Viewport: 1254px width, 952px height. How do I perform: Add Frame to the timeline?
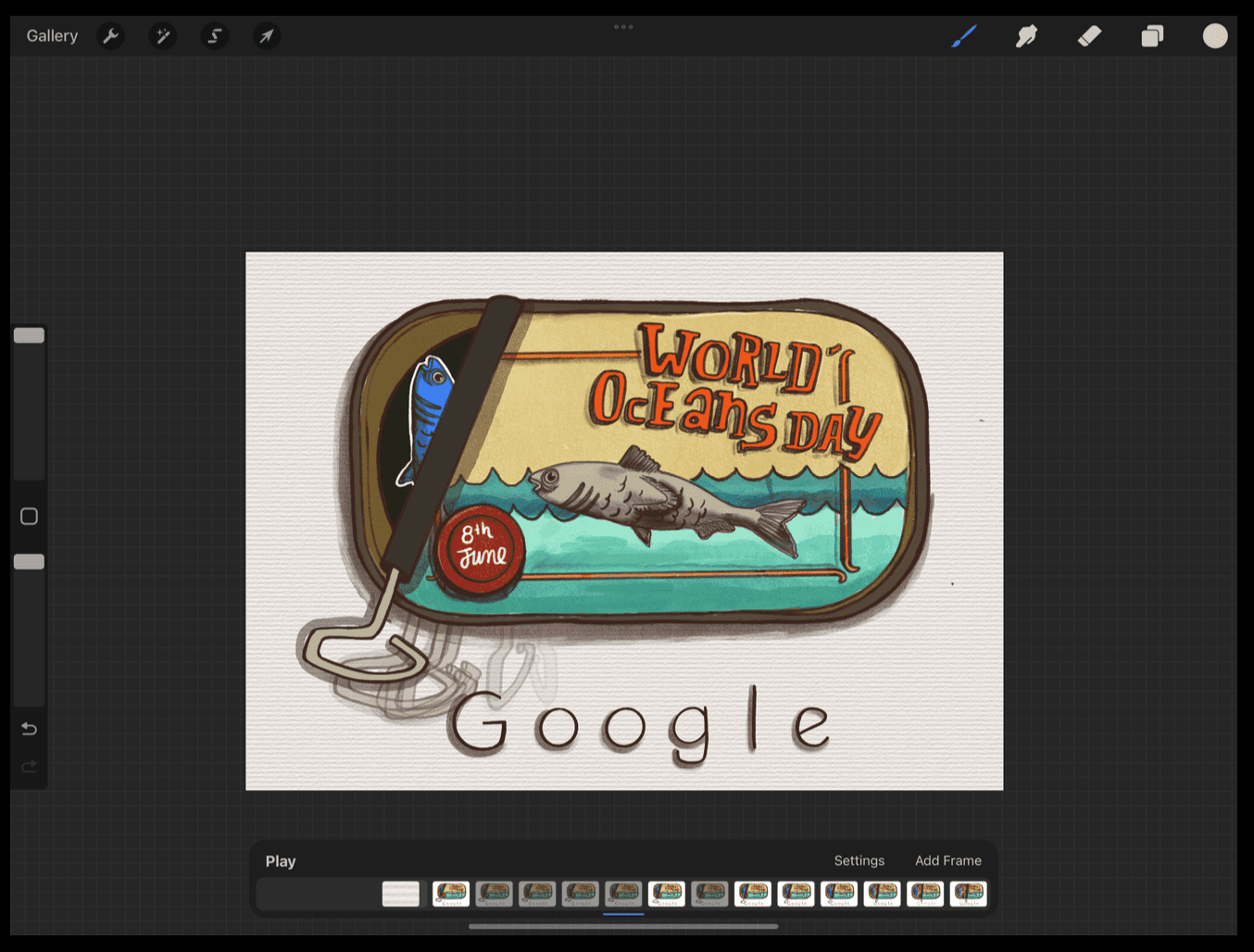pos(948,860)
